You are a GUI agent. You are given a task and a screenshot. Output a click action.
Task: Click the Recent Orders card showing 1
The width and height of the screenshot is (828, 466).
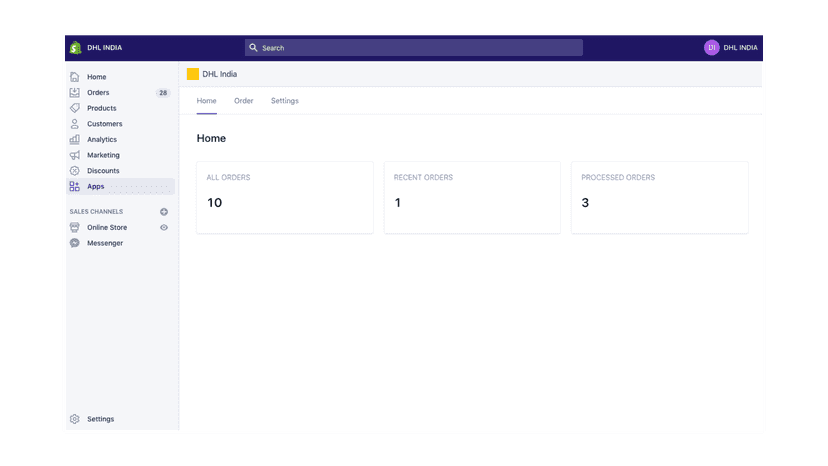click(x=472, y=198)
